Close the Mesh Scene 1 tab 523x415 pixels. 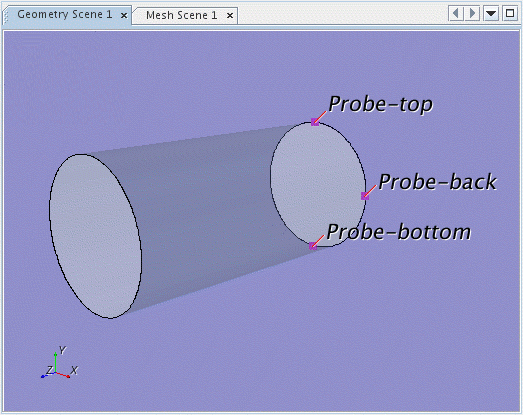click(230, 15)
